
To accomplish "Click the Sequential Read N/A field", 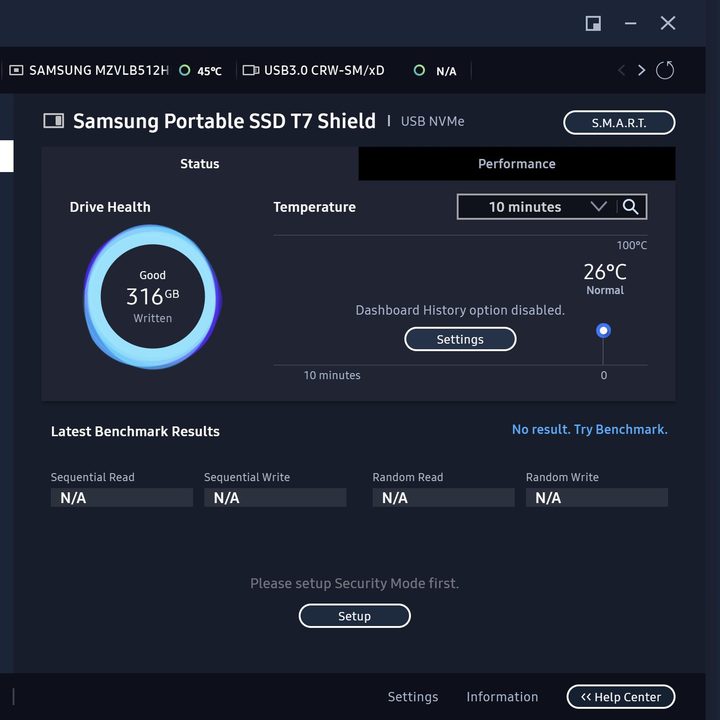I will pyautogui.click(x=122, y=497).
